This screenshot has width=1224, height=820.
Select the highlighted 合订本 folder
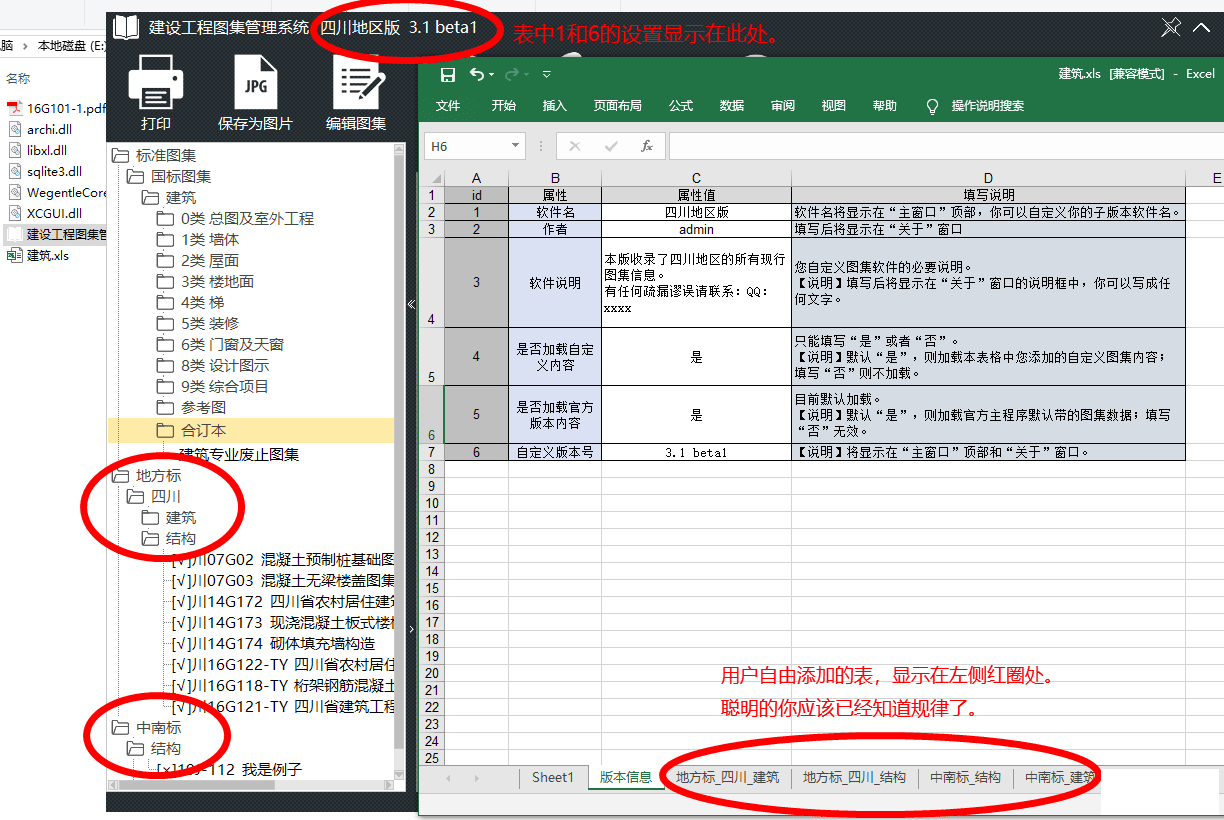pyautogui.click(x=251, y=430)
